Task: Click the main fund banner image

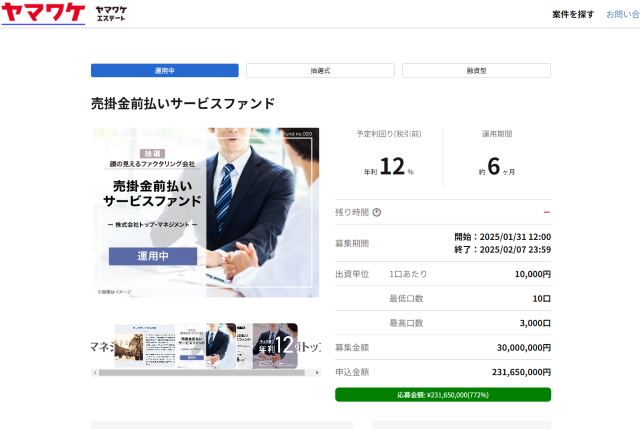Action: 205,212
